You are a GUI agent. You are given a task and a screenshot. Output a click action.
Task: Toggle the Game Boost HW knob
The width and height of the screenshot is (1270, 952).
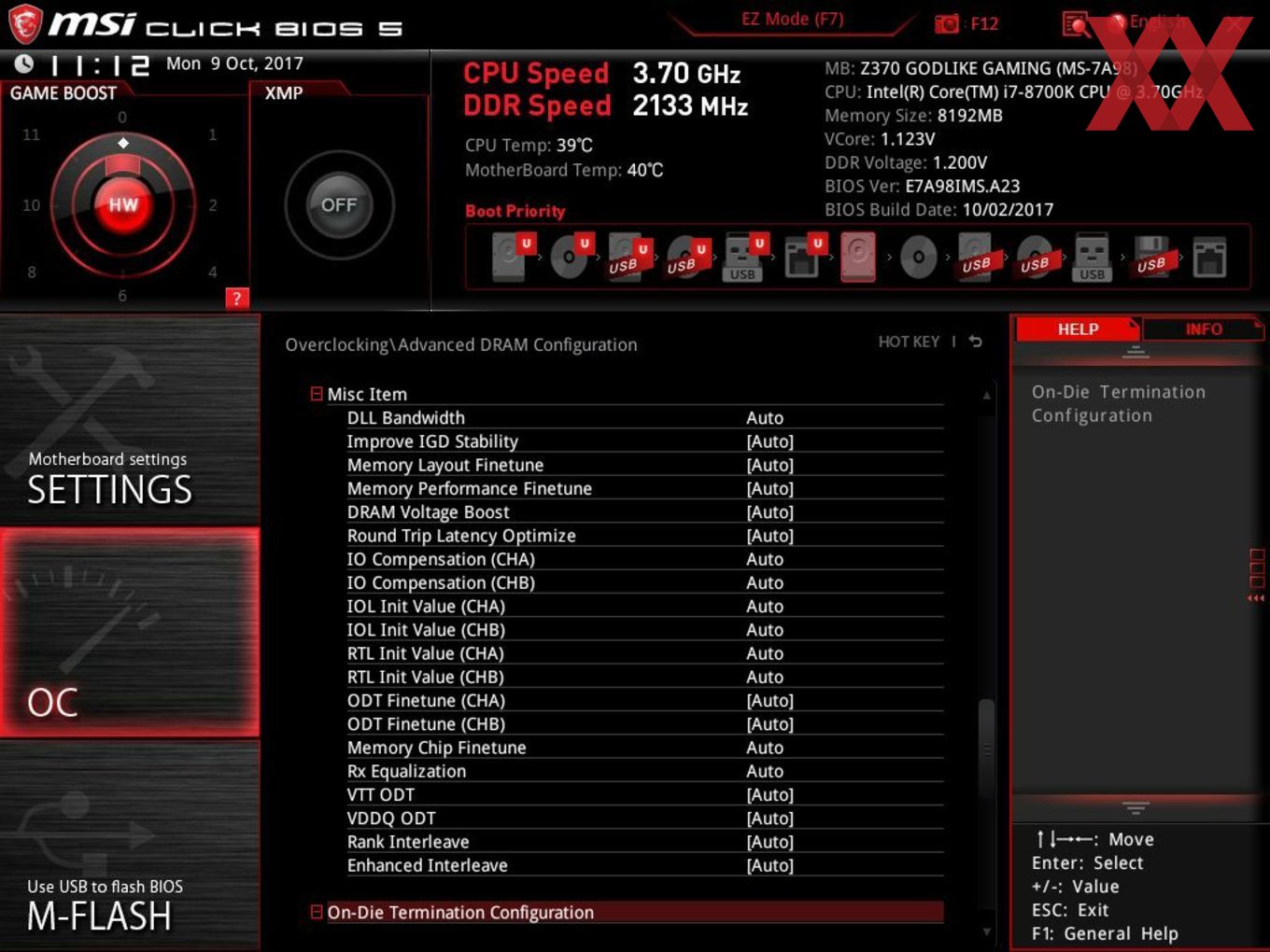(123, 204)
